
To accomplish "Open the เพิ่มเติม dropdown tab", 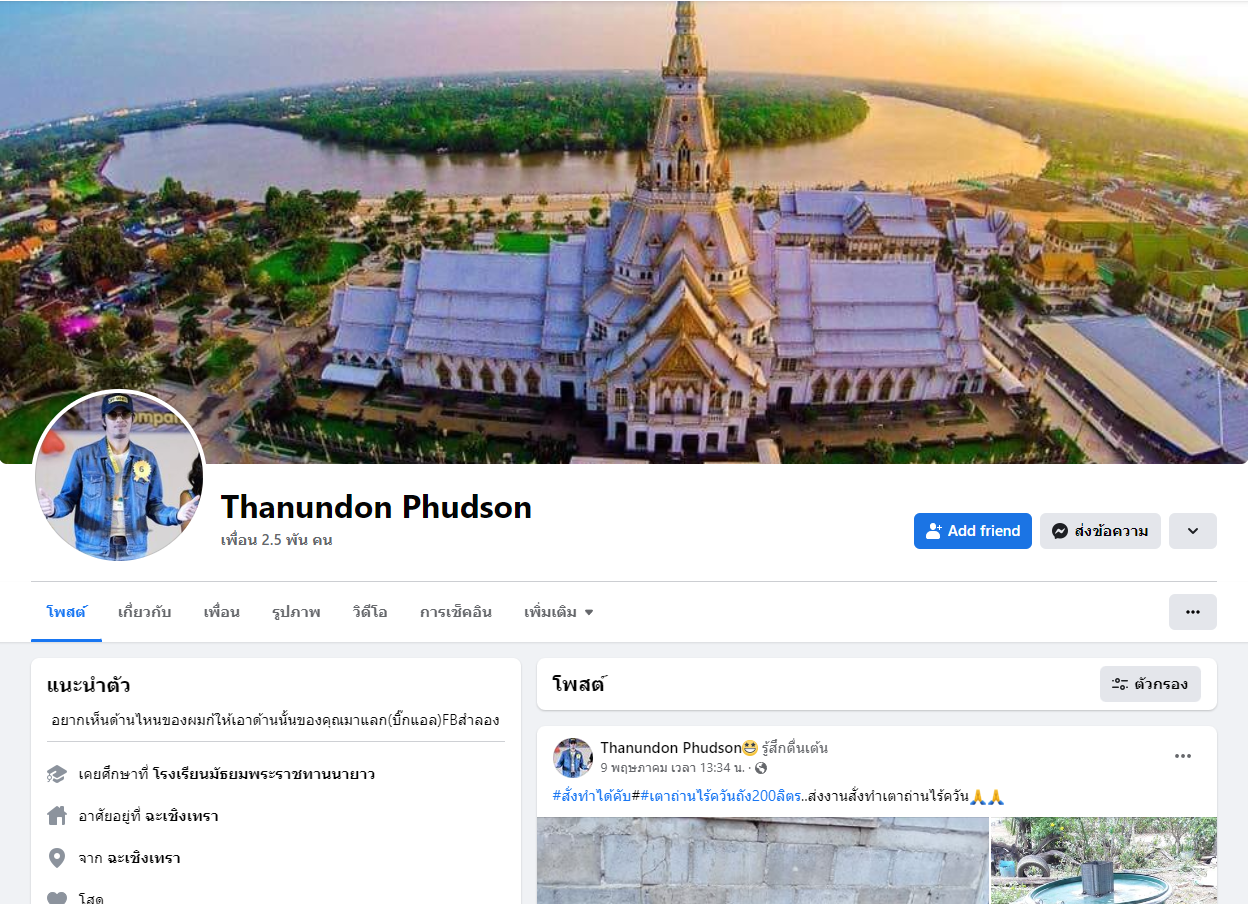I will point(558,612).
